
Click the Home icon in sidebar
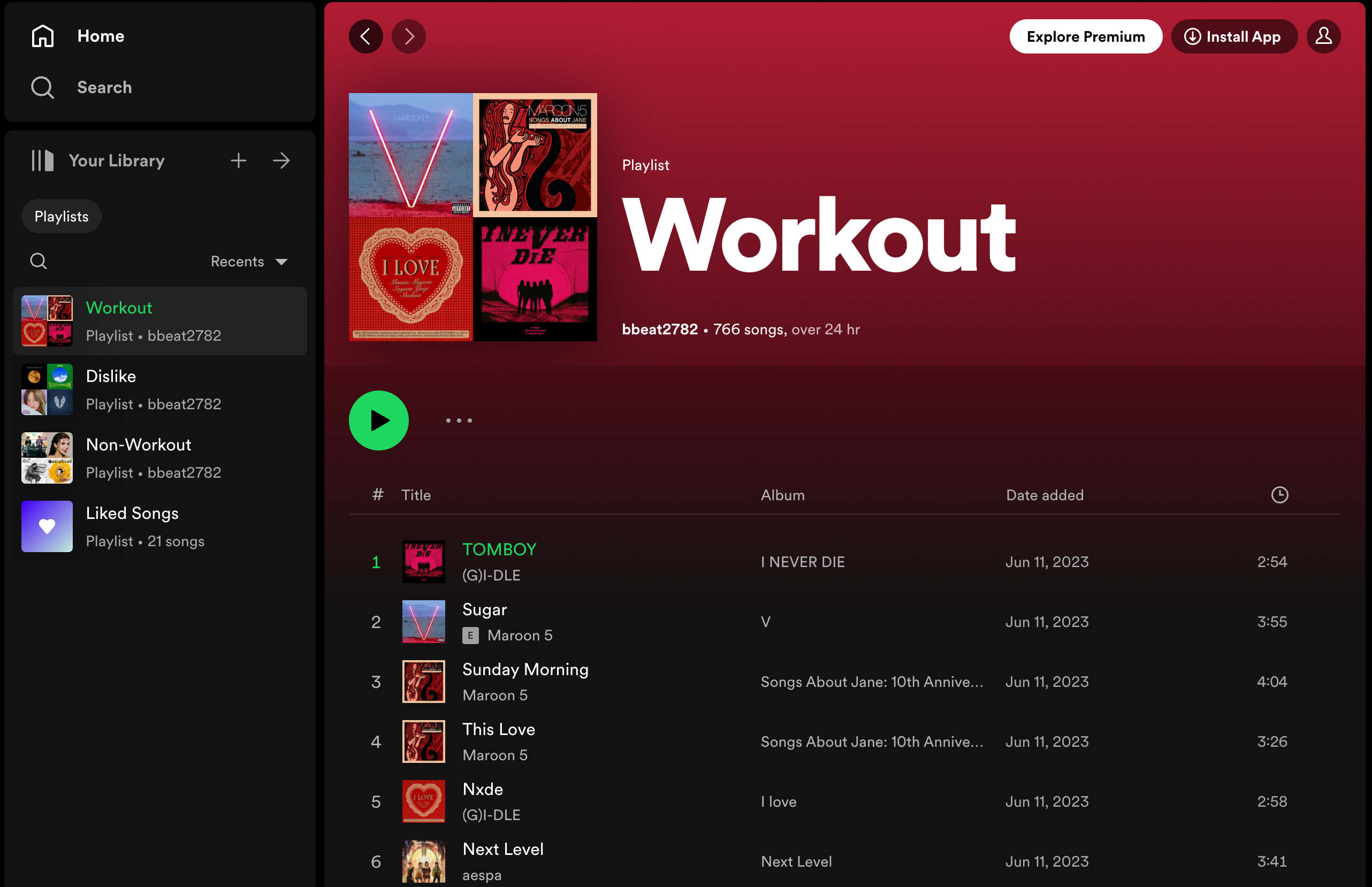(43, 36)
